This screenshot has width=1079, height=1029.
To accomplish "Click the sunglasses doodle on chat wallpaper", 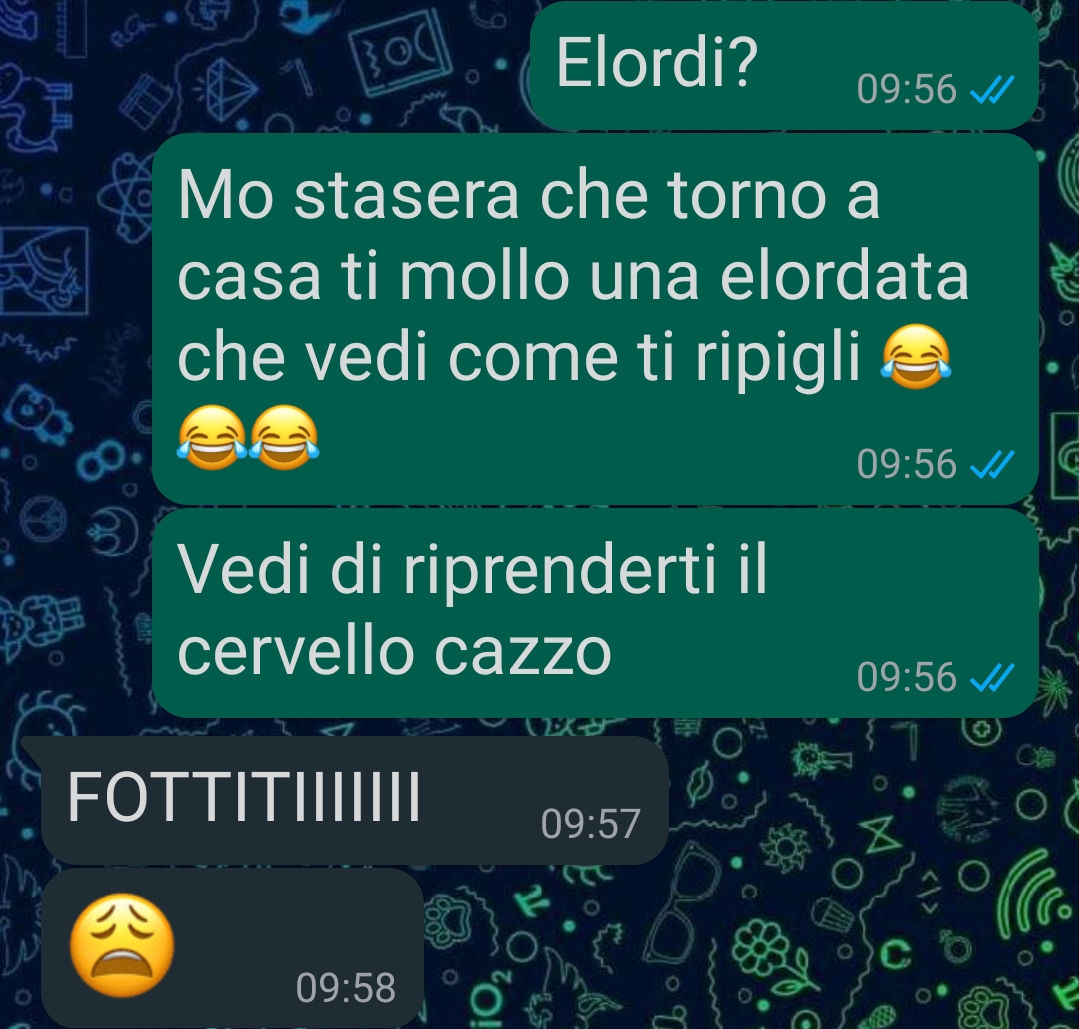I will tap(681, 902).
